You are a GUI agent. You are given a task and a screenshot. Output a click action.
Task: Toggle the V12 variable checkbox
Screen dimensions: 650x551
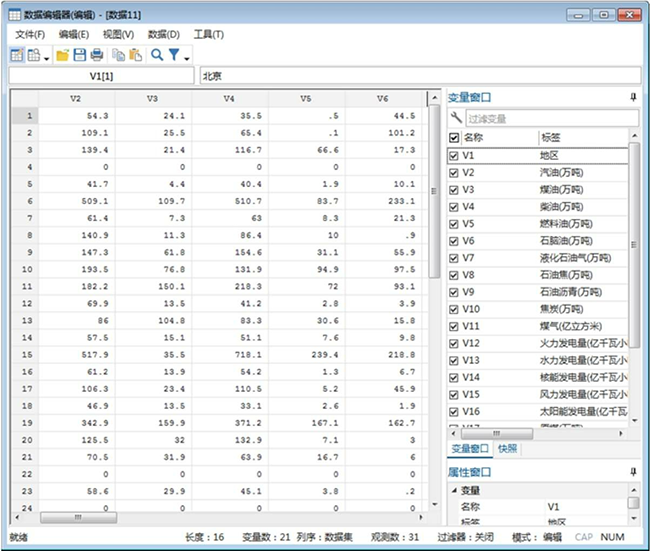(x=454, y=344)
